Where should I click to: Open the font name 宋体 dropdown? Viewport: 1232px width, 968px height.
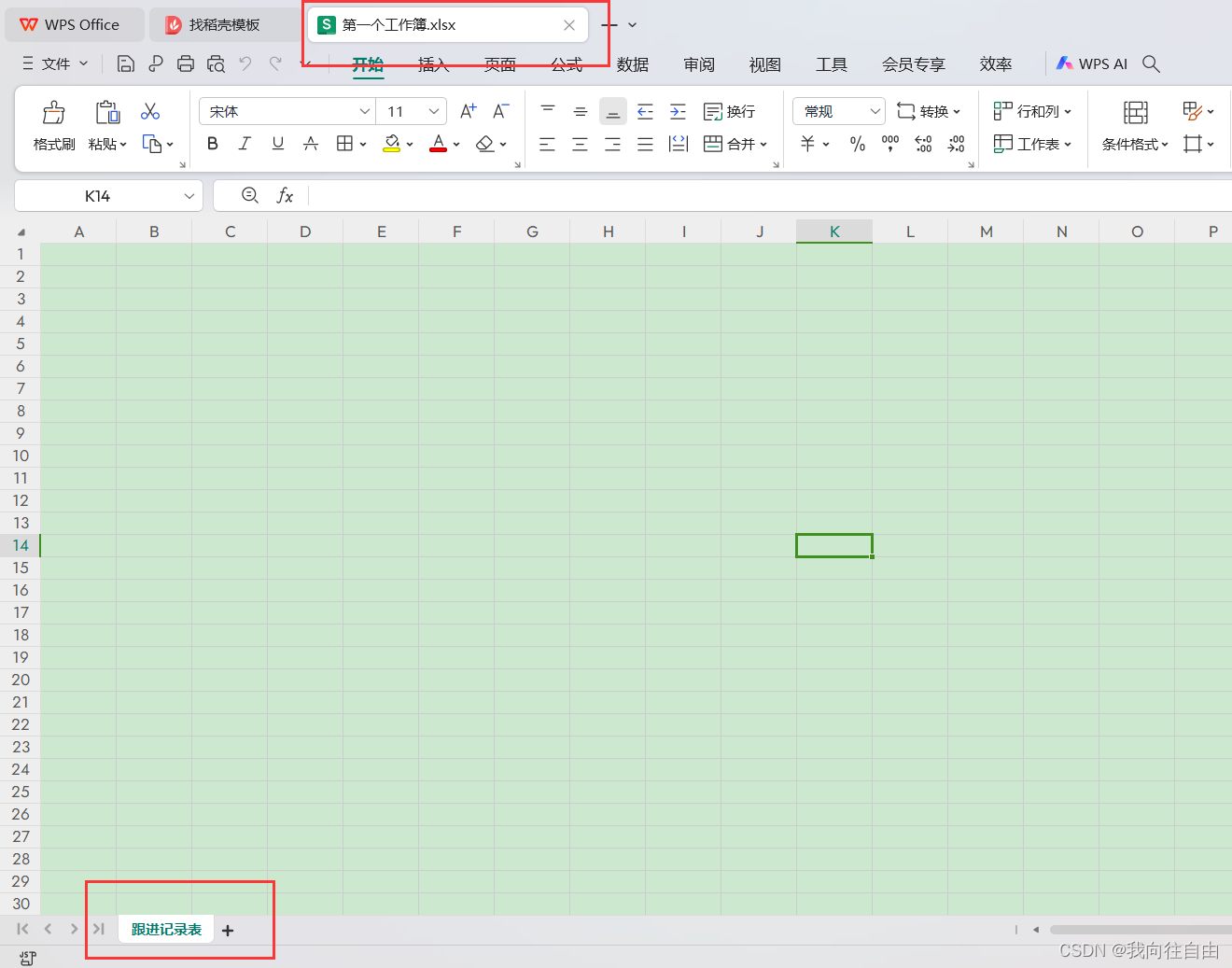tap(364, 111)
